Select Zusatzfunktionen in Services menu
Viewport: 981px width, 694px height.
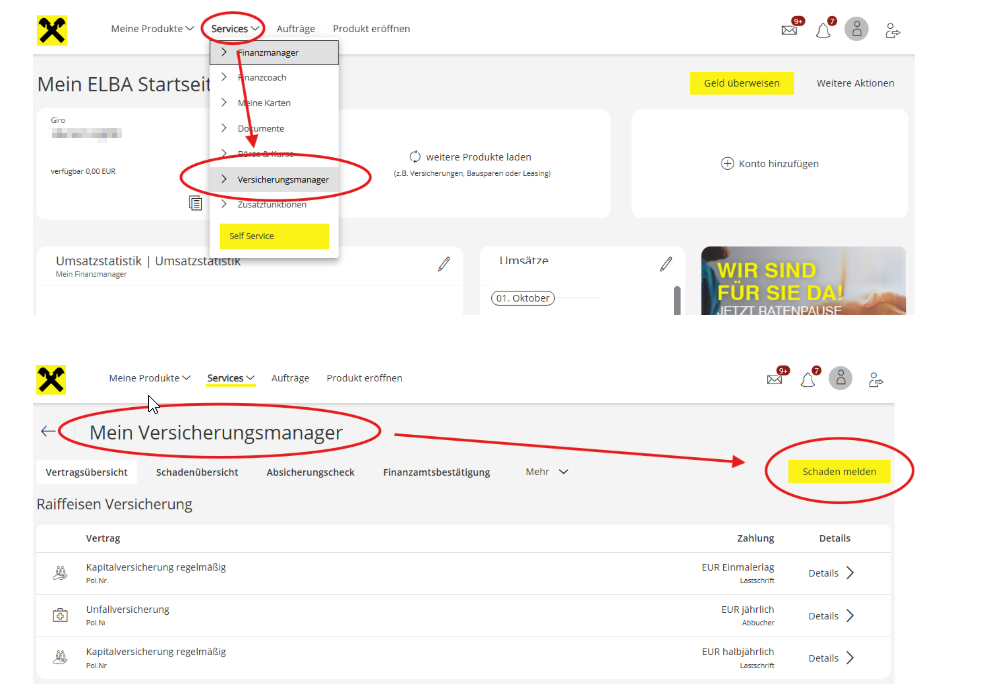tap(274, 205)
